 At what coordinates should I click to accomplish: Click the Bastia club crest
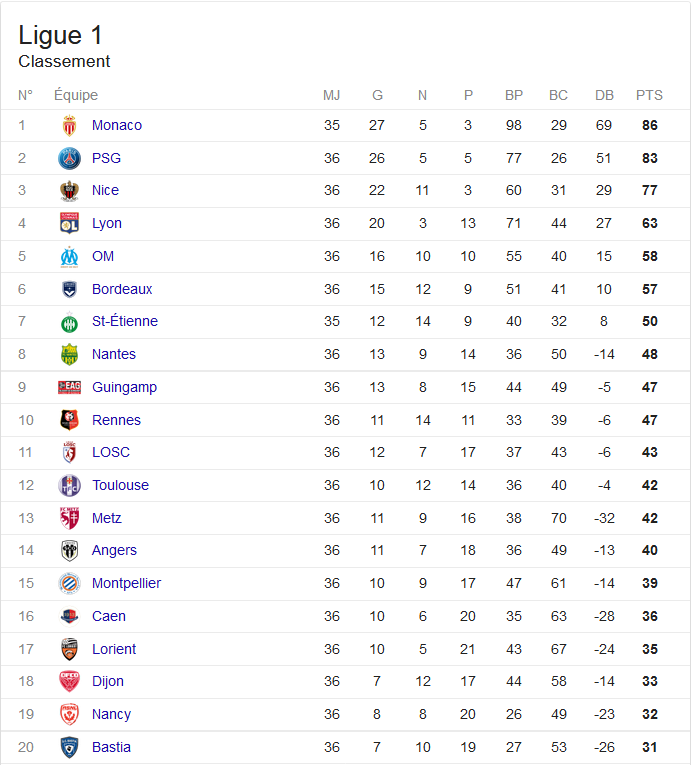click(x=69, y=747)
